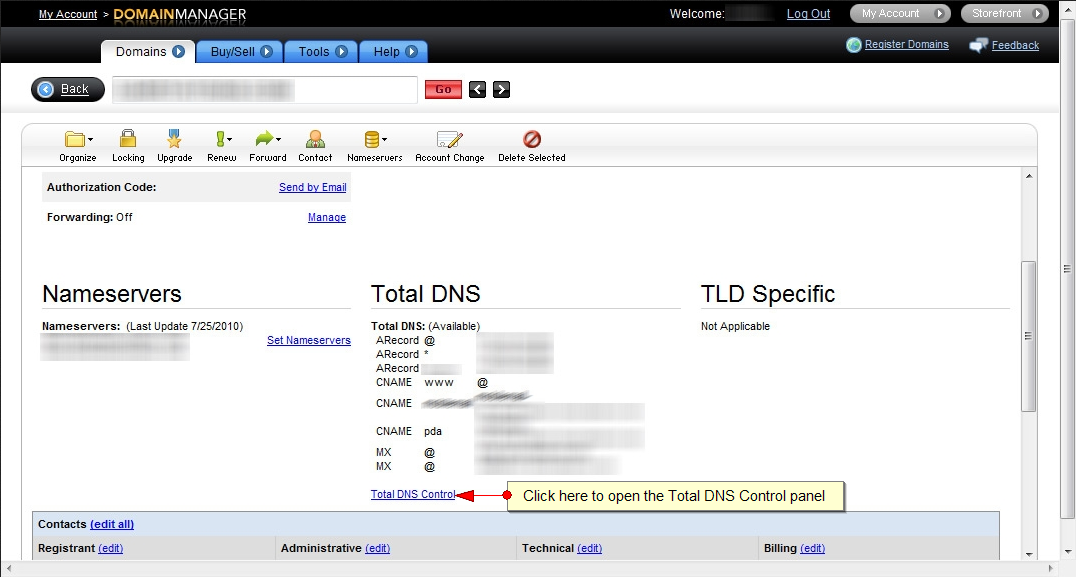Click the Register Domains globe icon
This screenshot has height=577, width=1076.
coord(854,45)
